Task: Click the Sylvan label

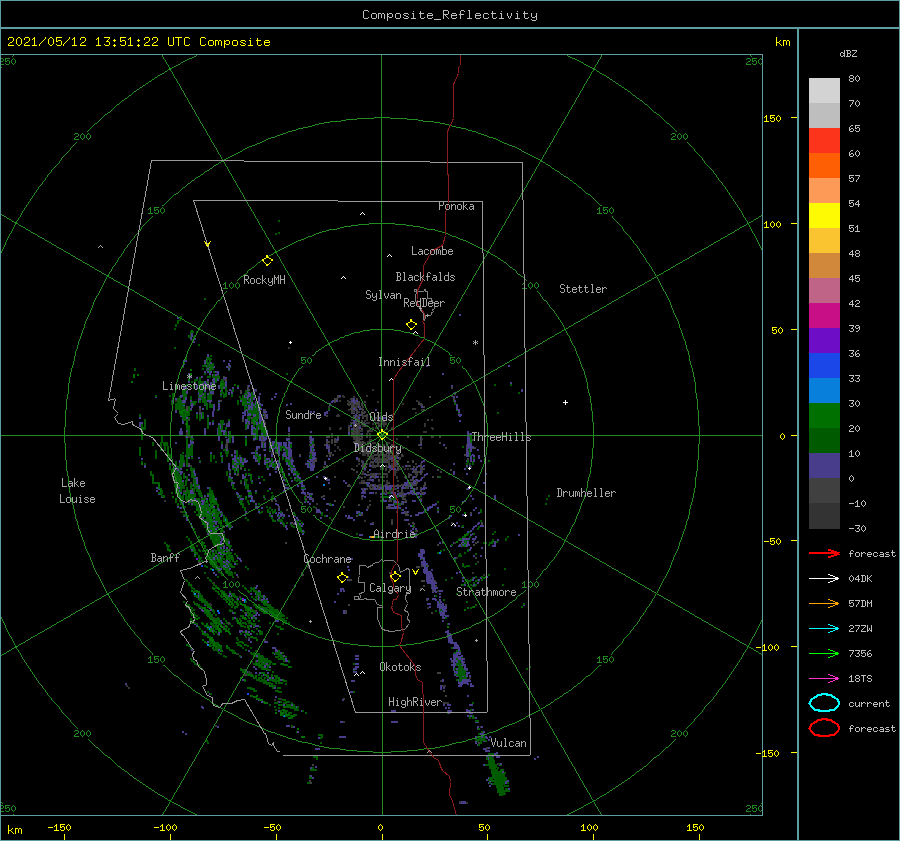Action: pos(383,295)
